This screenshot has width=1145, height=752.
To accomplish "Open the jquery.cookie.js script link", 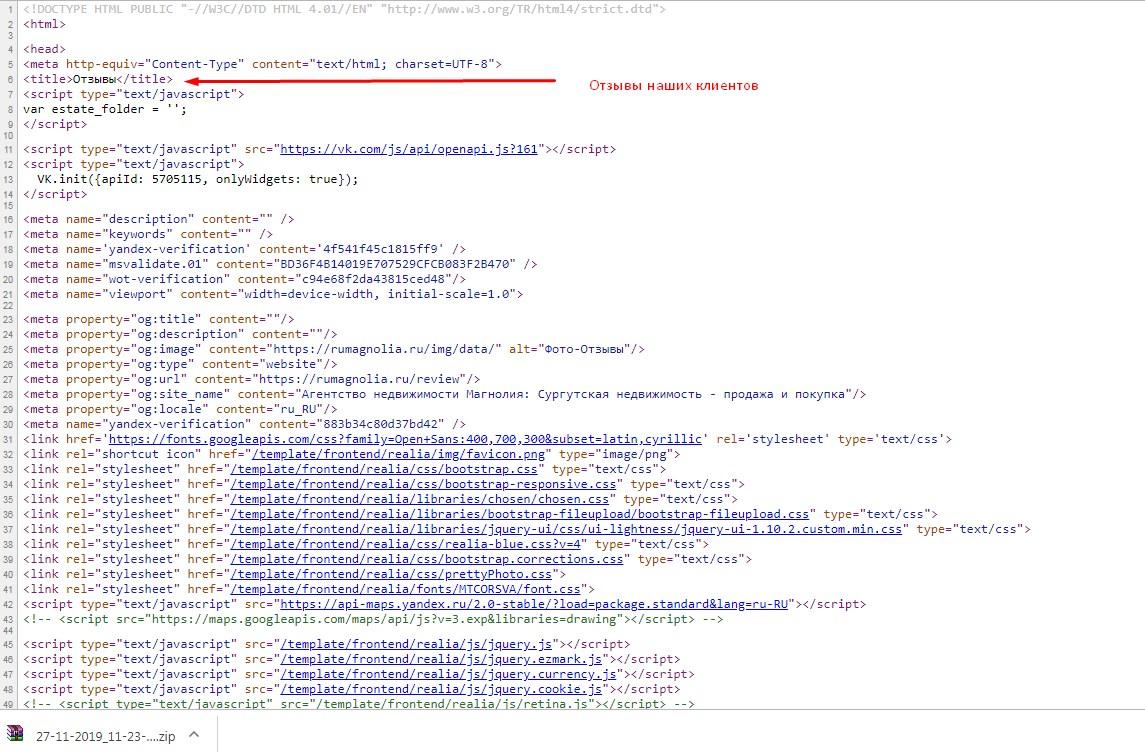I will 441,689.
